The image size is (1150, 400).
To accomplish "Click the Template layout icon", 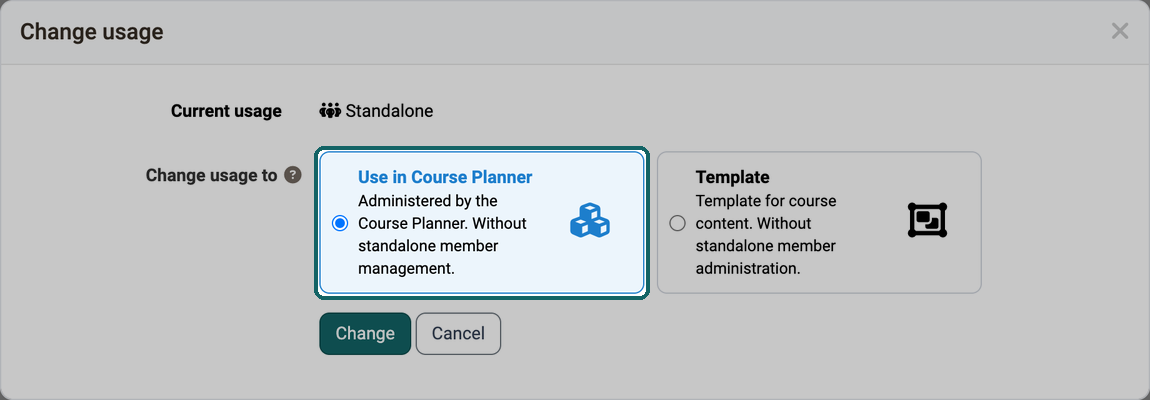I will [928, 220].
